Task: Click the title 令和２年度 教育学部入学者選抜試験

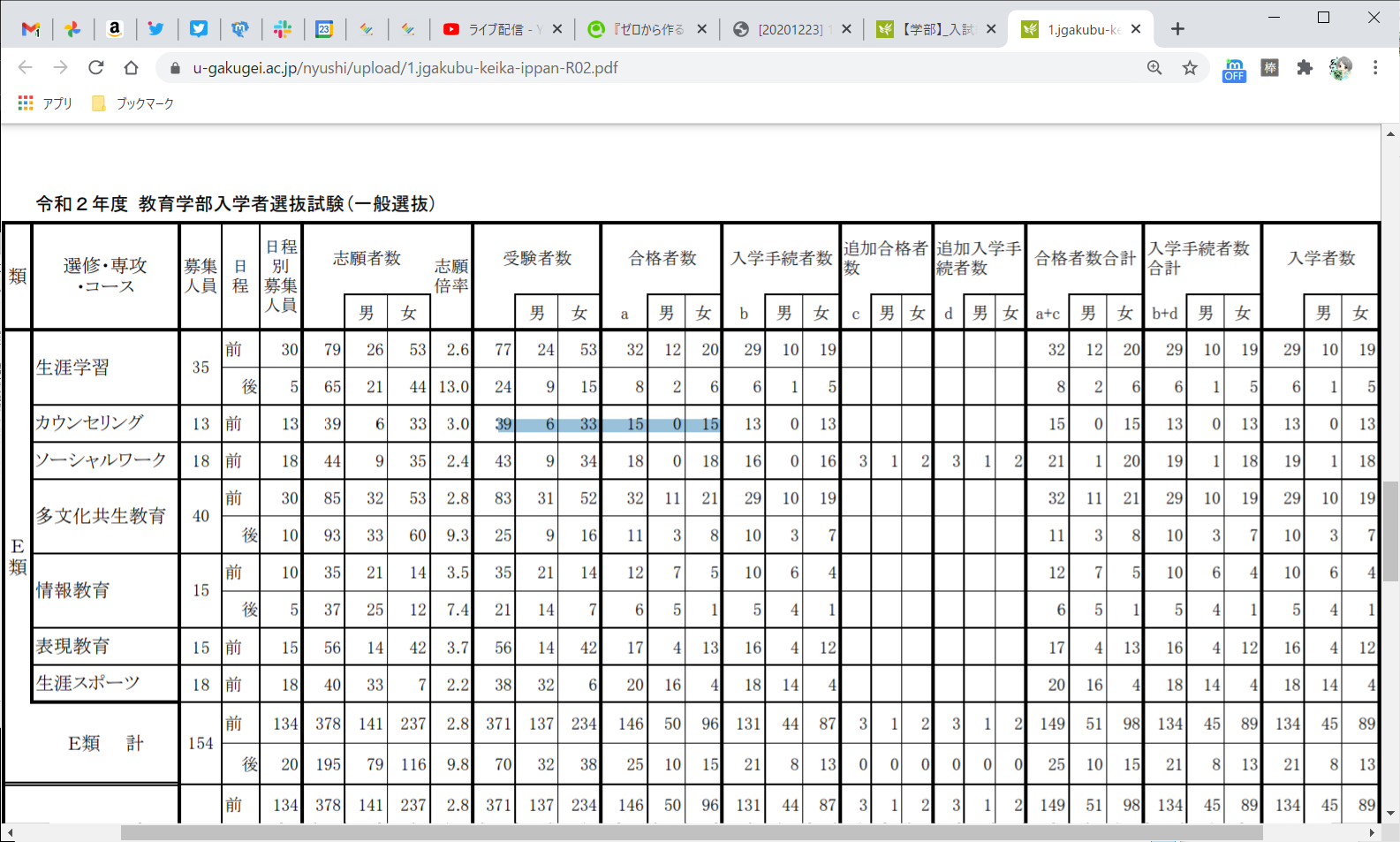Action: pos(235,204)
